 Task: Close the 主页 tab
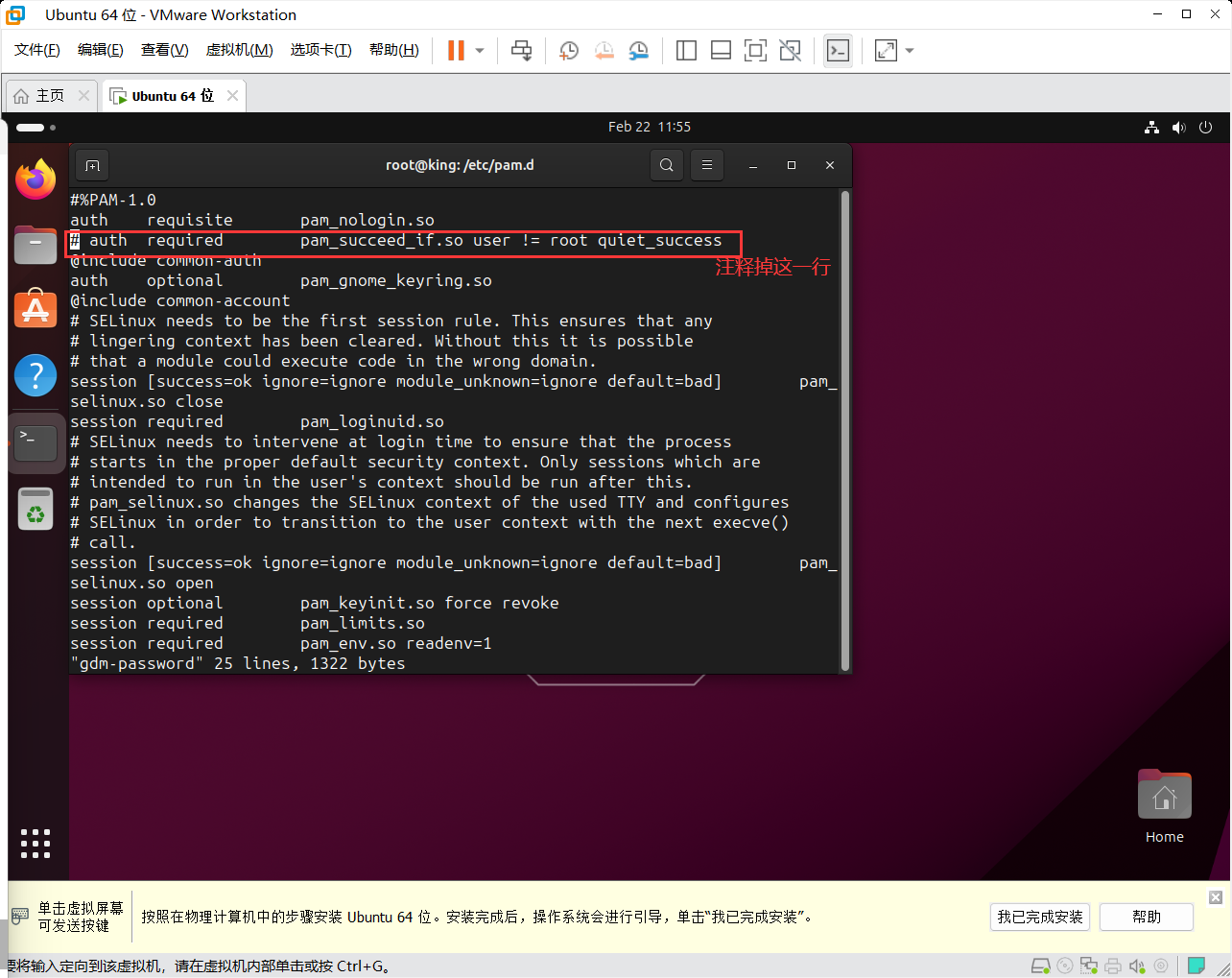pos(83,96)
